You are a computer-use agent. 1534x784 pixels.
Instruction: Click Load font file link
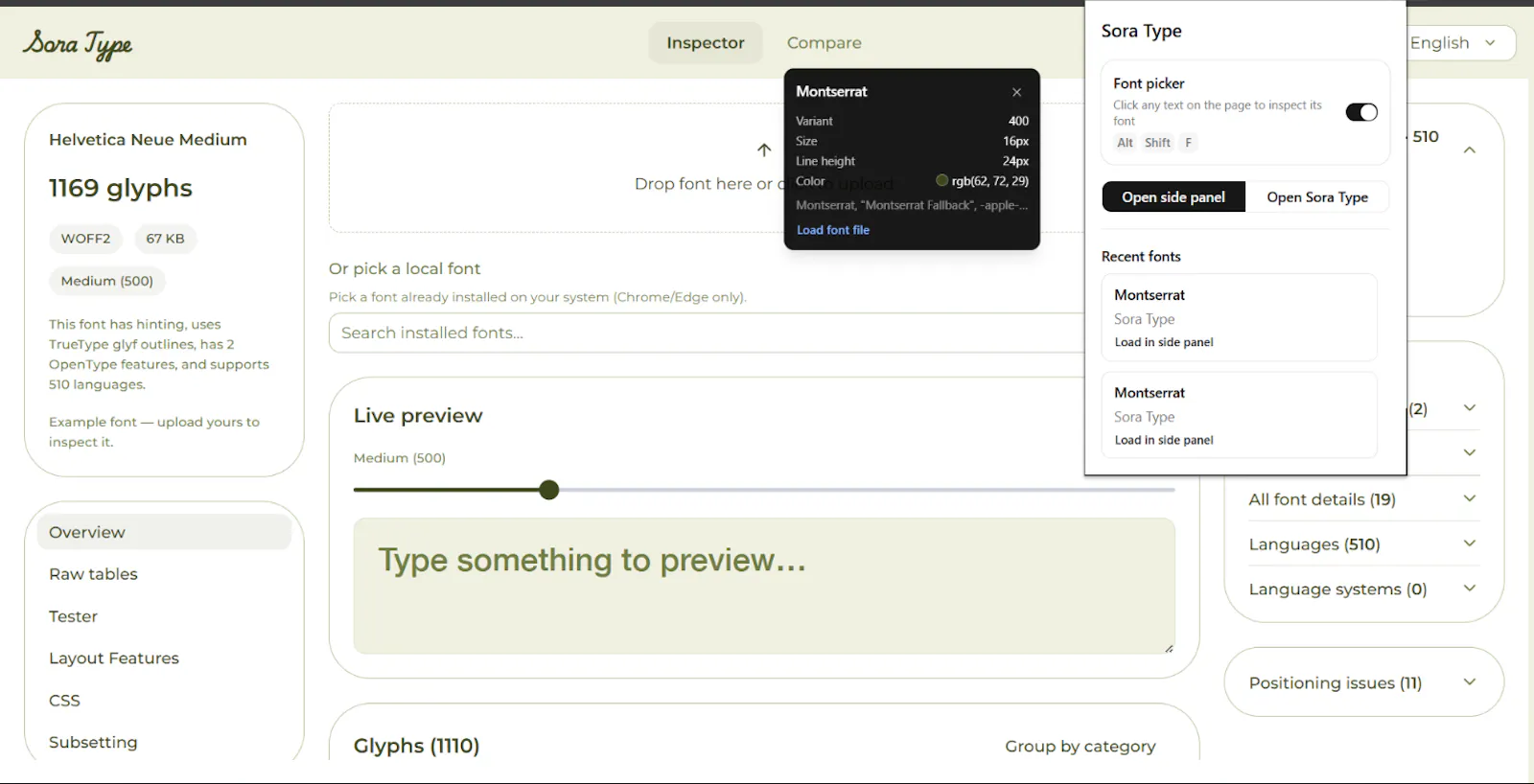point(833,230)
